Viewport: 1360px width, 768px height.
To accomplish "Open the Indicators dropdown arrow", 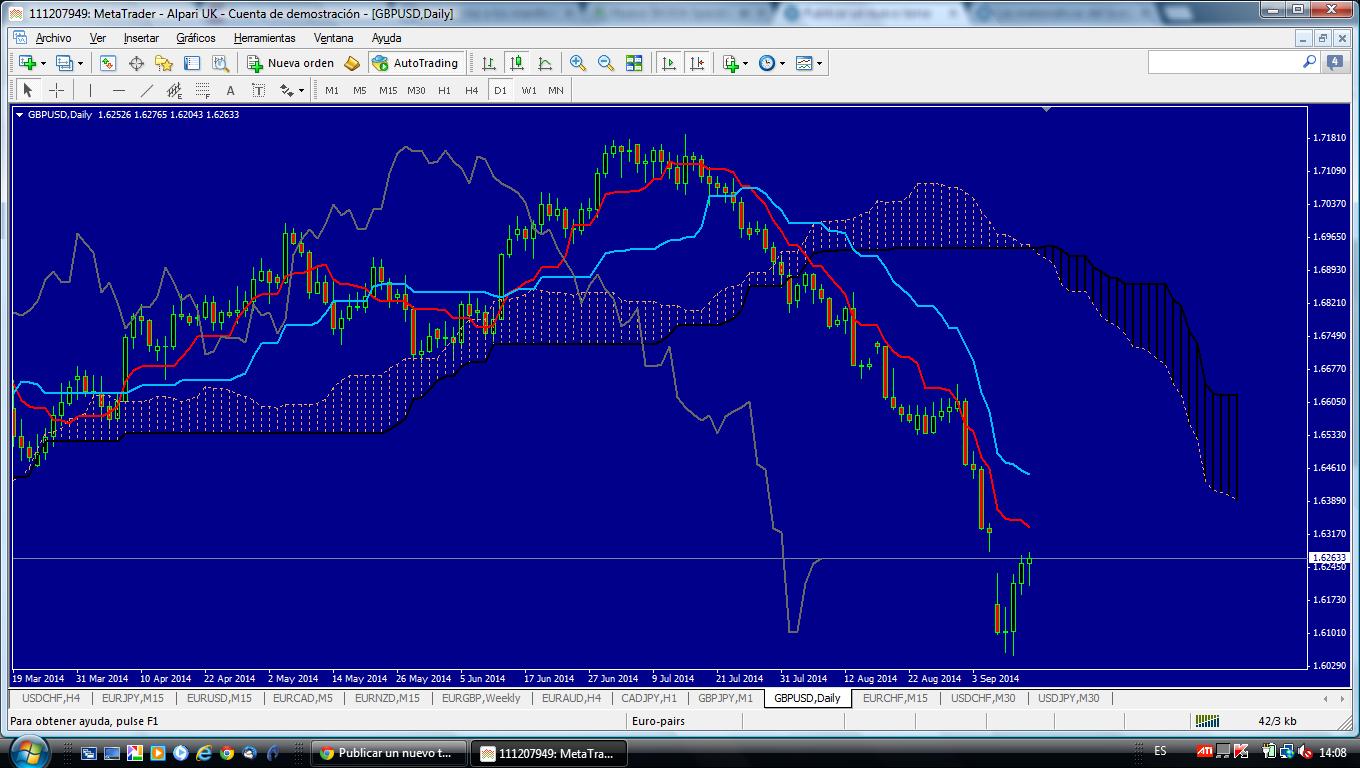I will [746, 63].
